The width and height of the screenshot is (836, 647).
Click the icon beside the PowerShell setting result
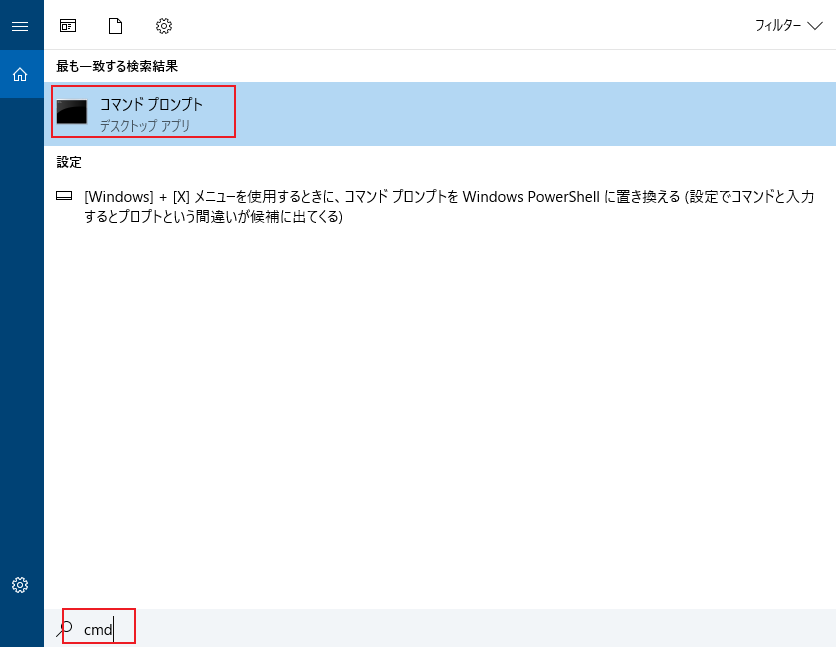[64, 197]
